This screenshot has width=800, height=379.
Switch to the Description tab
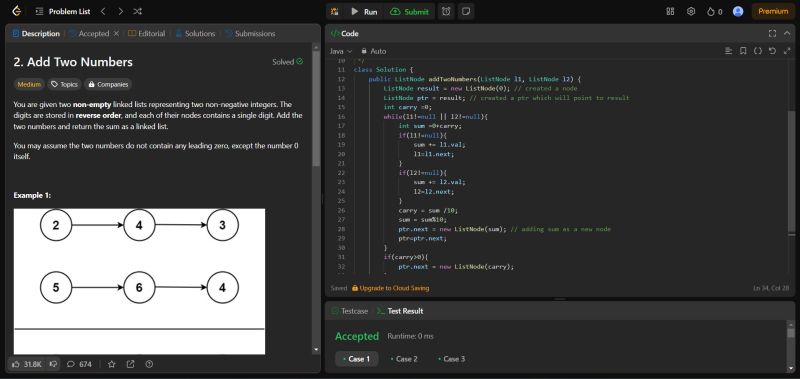36,34
